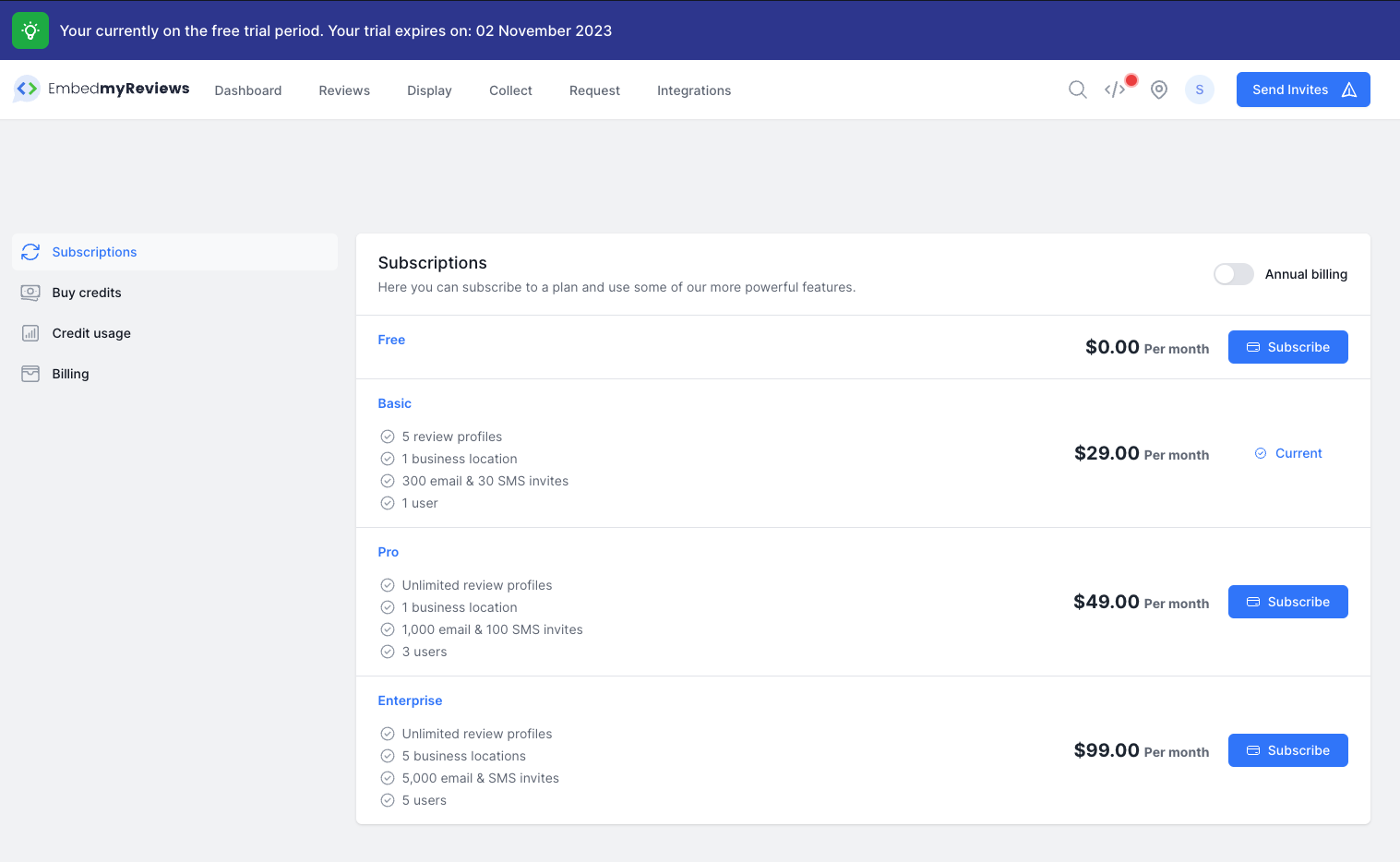
Task: View Credit usage via its sidebar icon
Action: [91, 333]
